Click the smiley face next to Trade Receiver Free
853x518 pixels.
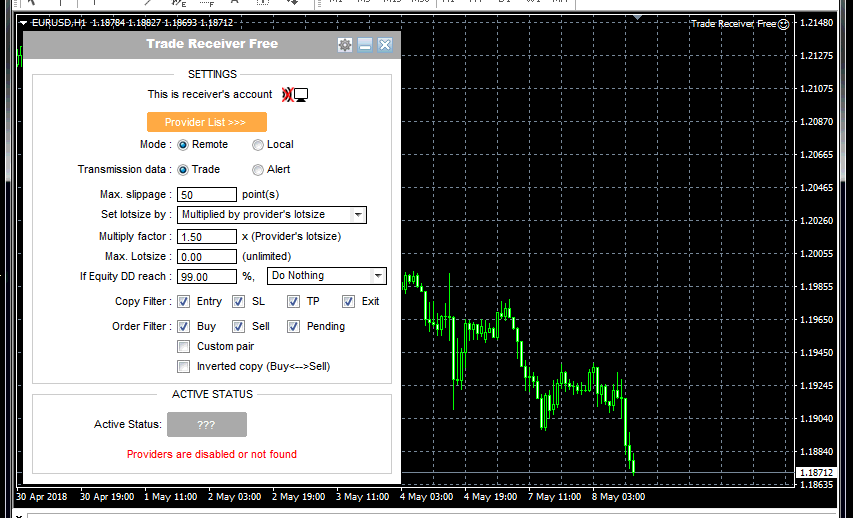[783, 24]
